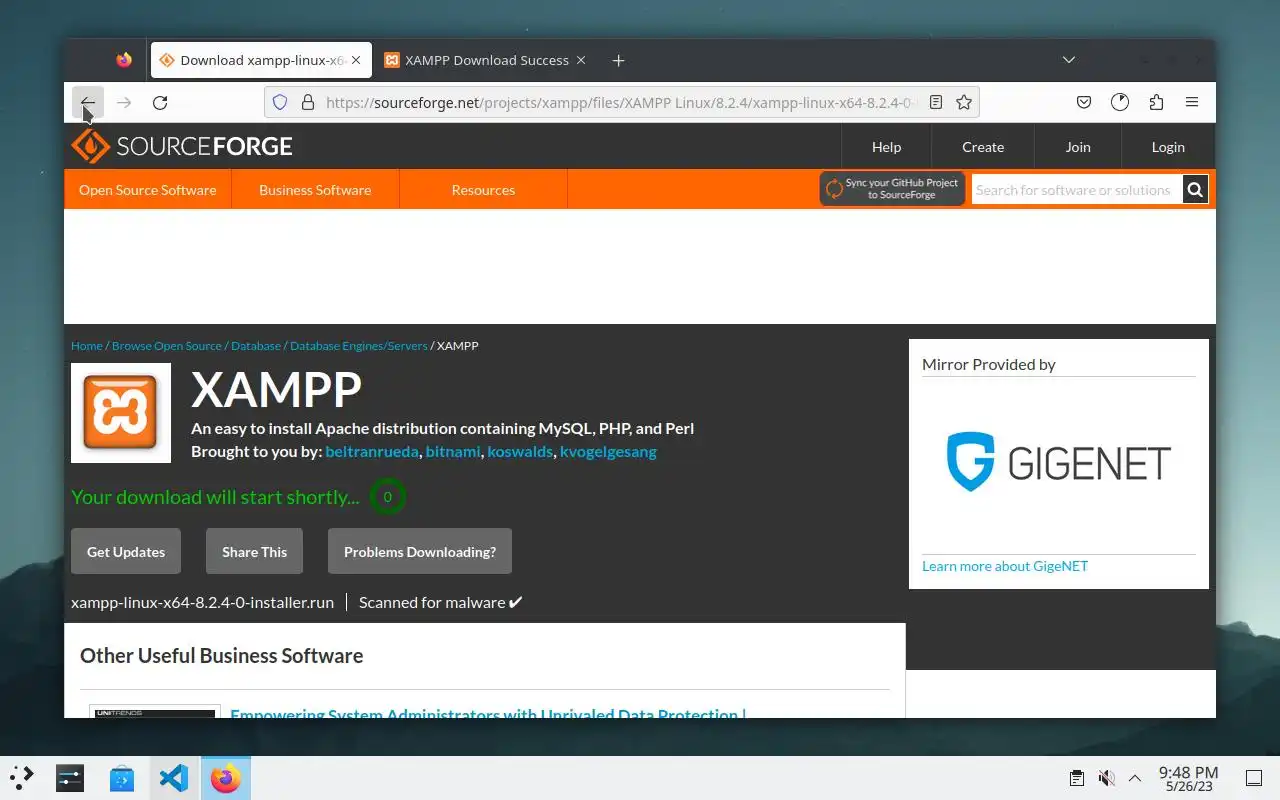Click the Firefox account circle icon
This screenshot has height=800, width=1280.
1120,102
